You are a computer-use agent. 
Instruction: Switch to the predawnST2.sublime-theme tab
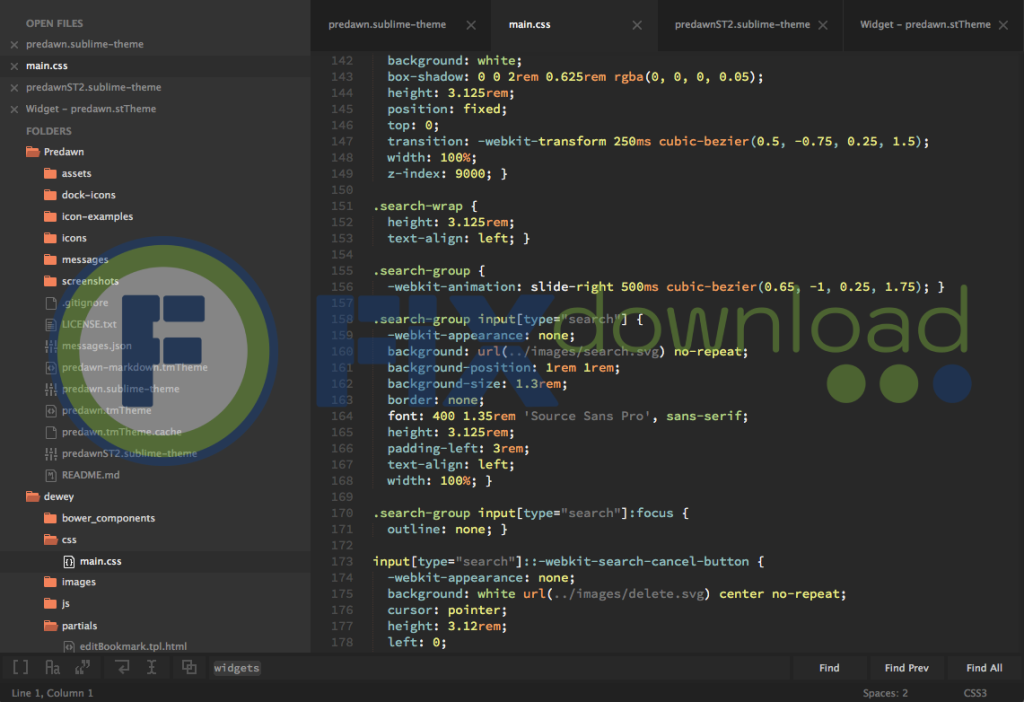coord(742,25)
